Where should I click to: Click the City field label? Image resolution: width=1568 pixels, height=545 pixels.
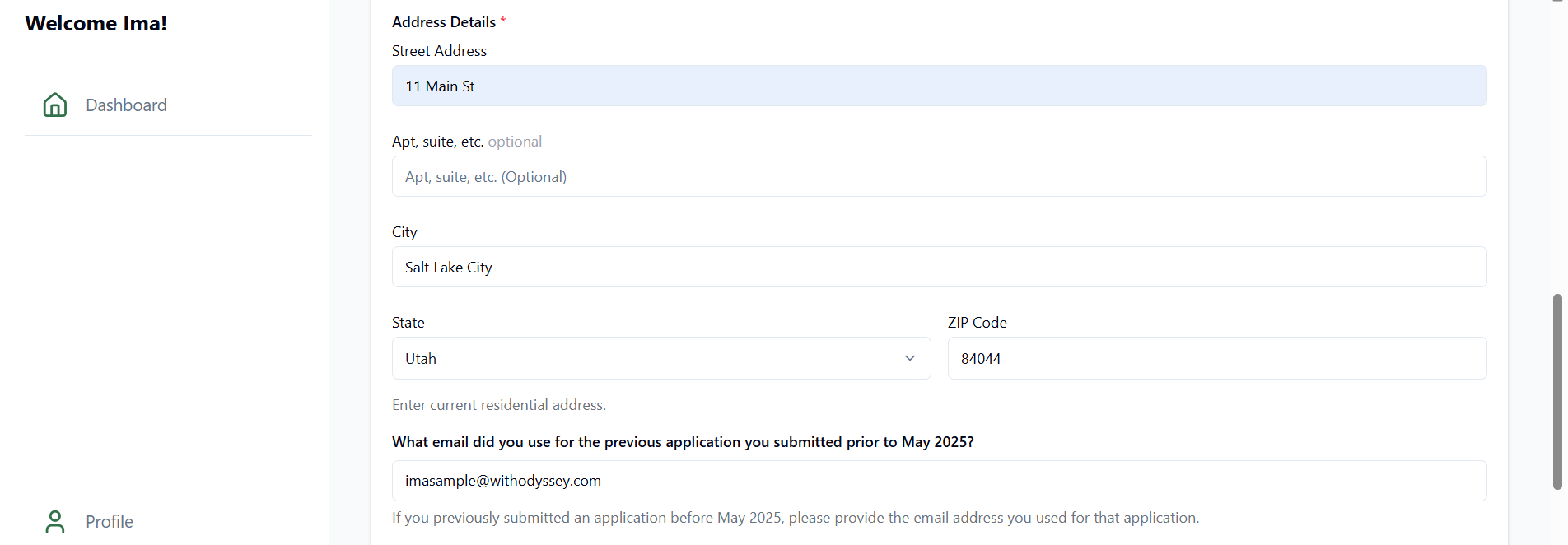[404, 232]
